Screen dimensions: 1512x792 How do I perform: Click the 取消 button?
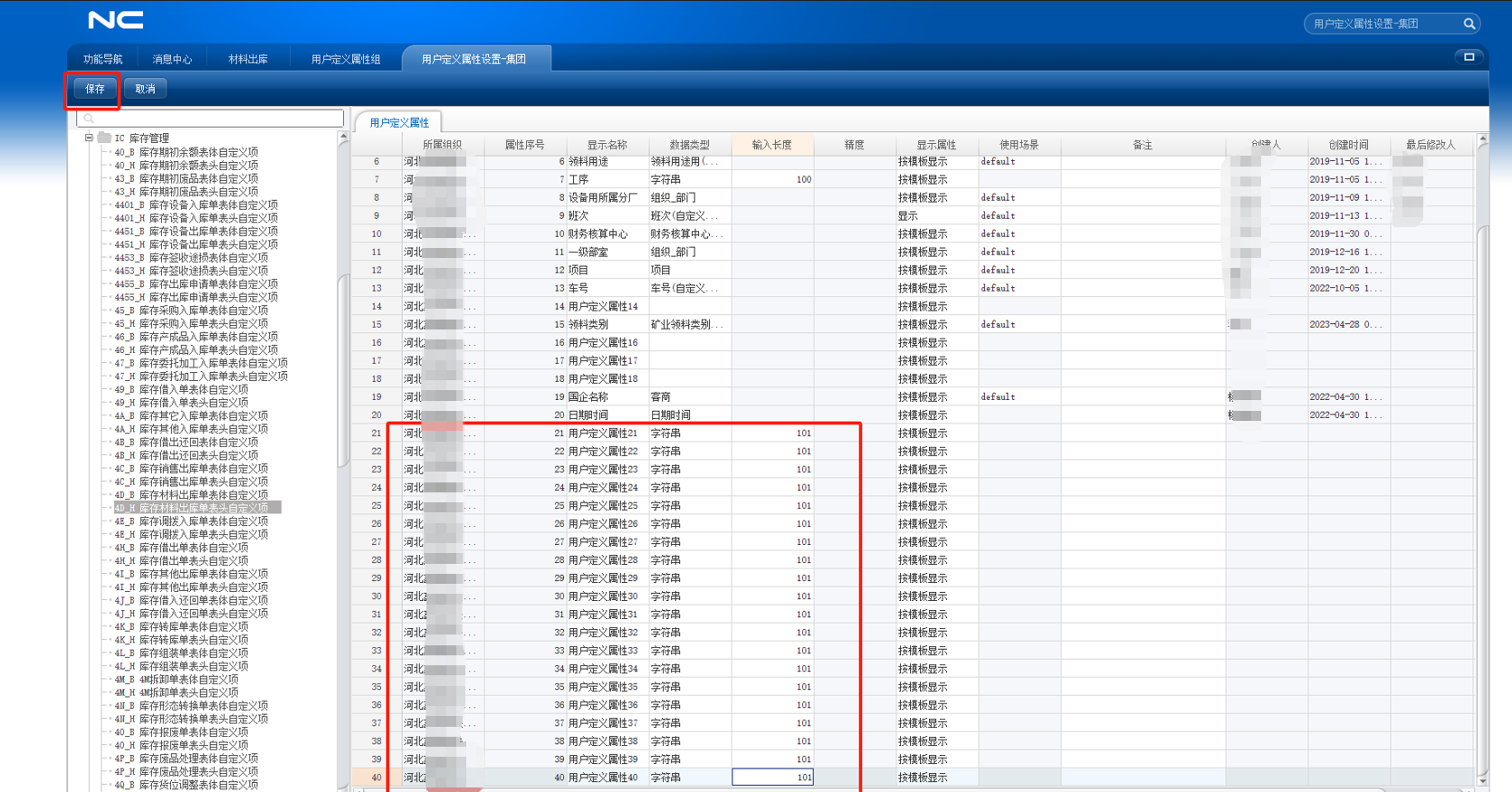[x=146, y=89]
